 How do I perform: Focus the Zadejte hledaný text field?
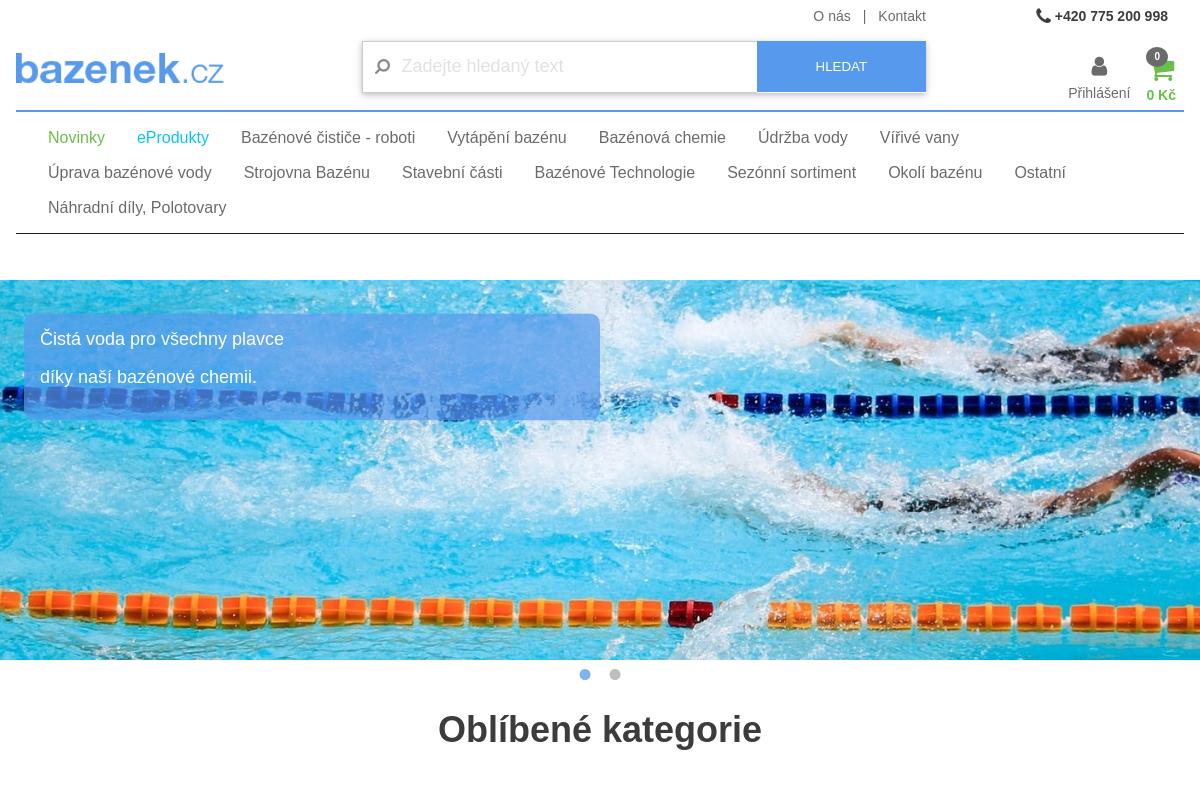[x=577, y=67]
